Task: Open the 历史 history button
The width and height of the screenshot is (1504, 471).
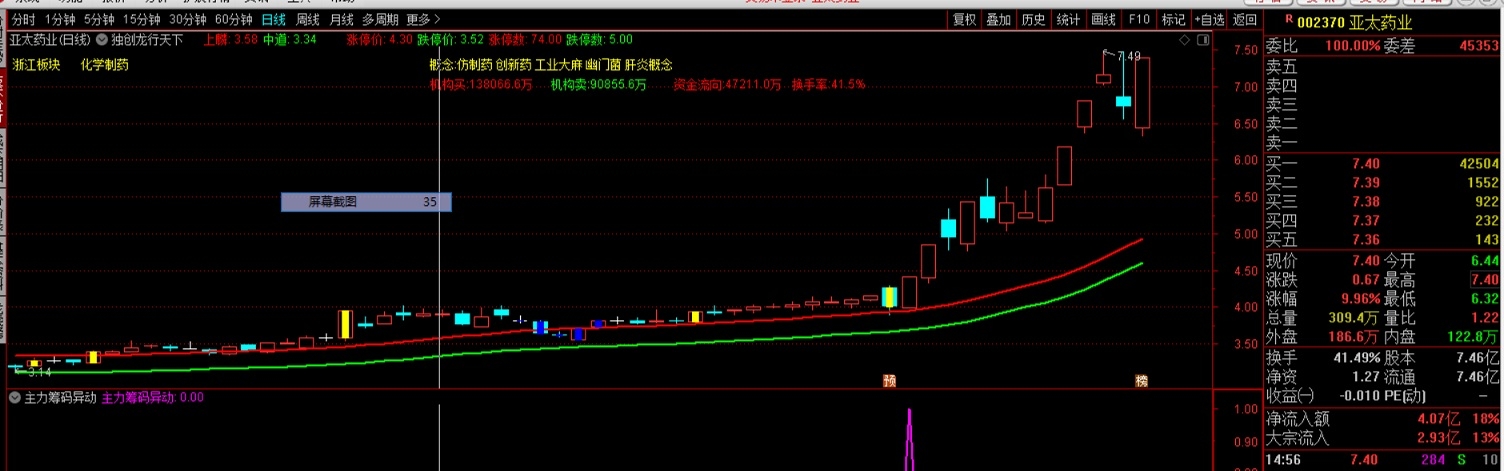Action: tap(1033, 19)
